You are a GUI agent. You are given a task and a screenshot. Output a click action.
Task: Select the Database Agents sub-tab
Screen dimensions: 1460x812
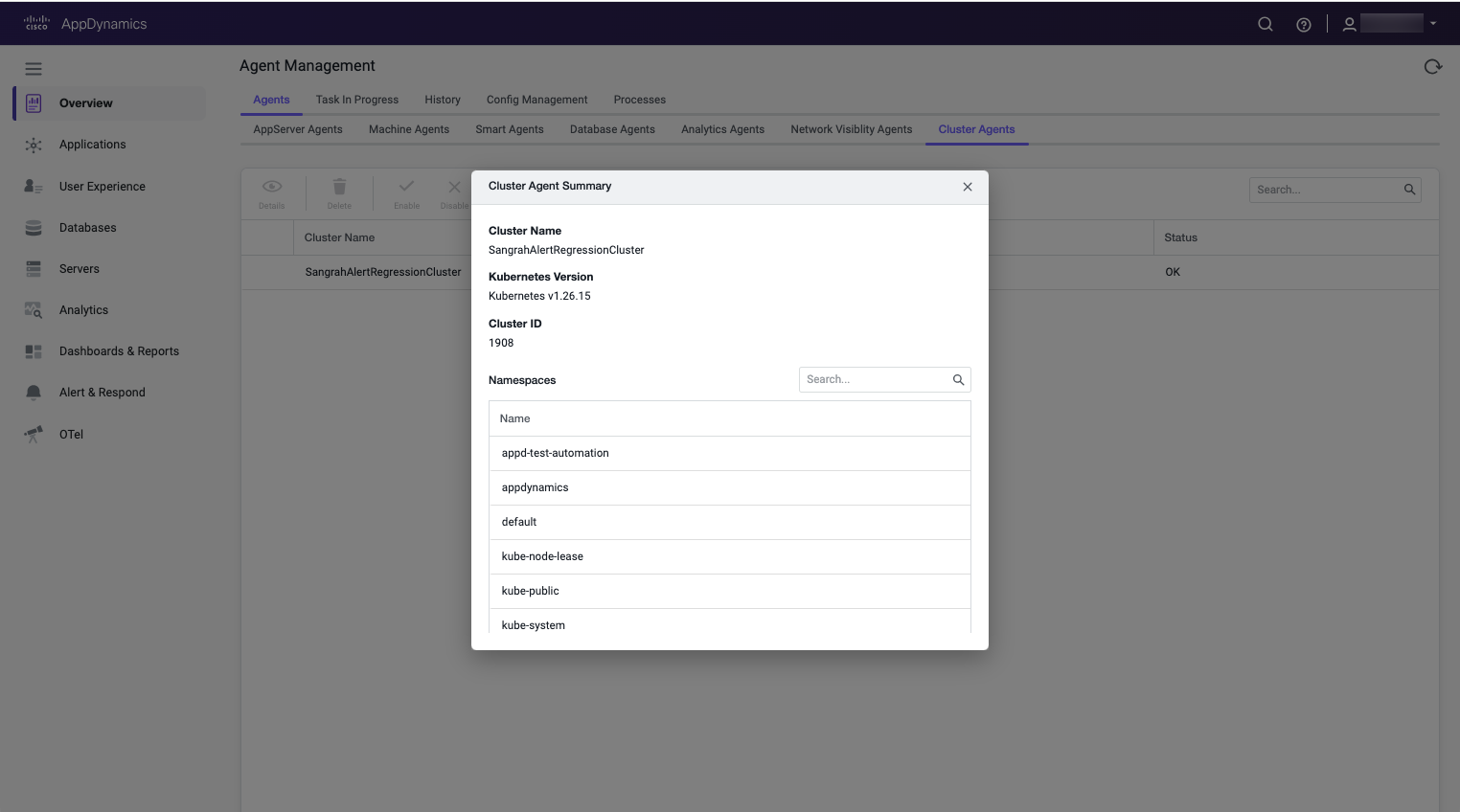(612, 129)
